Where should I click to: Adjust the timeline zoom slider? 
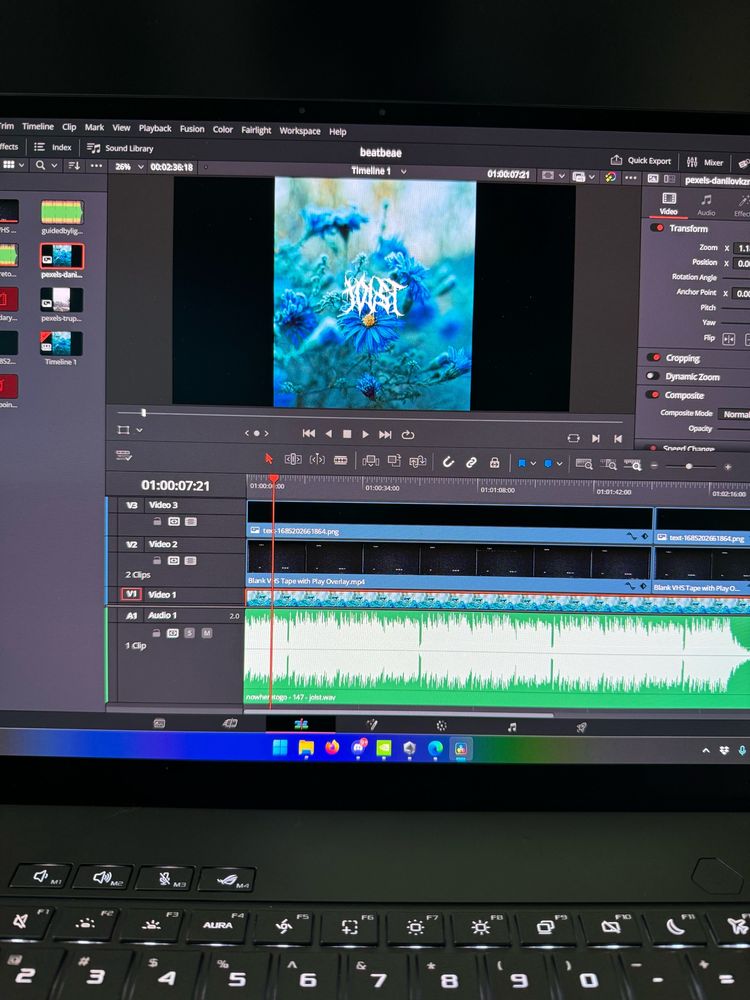coord(689,466)
